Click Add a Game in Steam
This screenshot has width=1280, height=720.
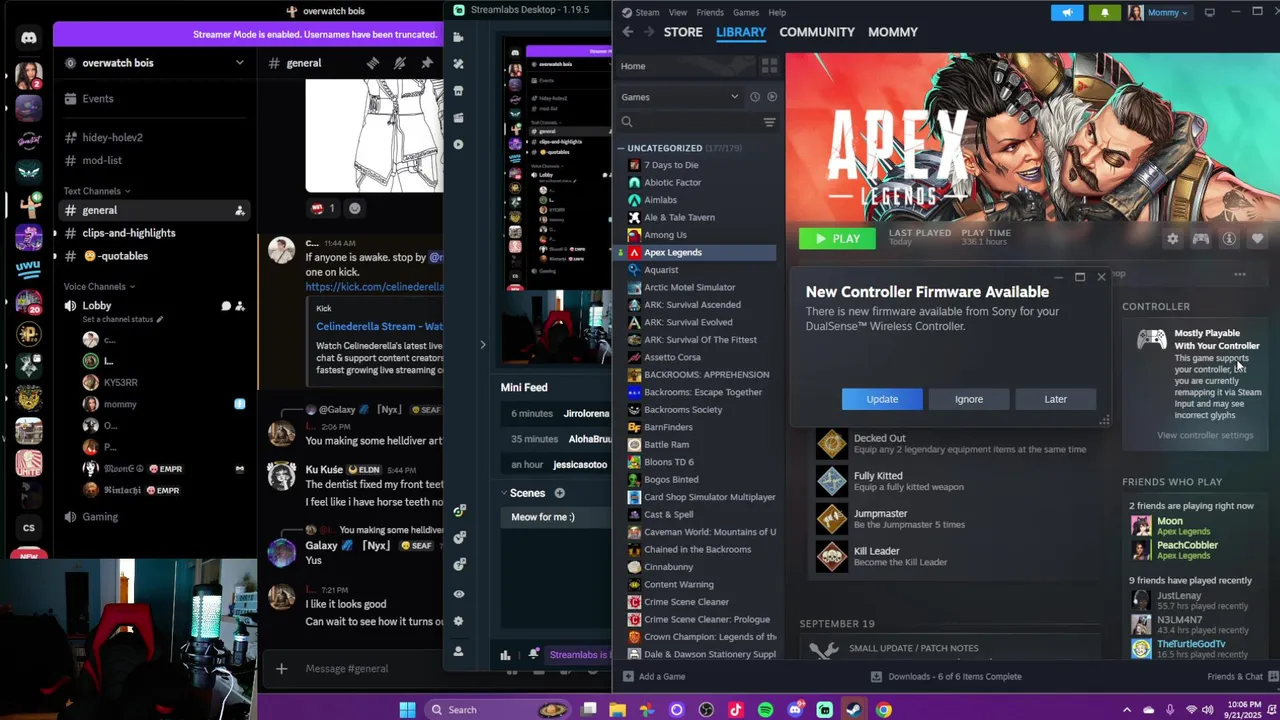pyautogui.click(x=654, y=677)
